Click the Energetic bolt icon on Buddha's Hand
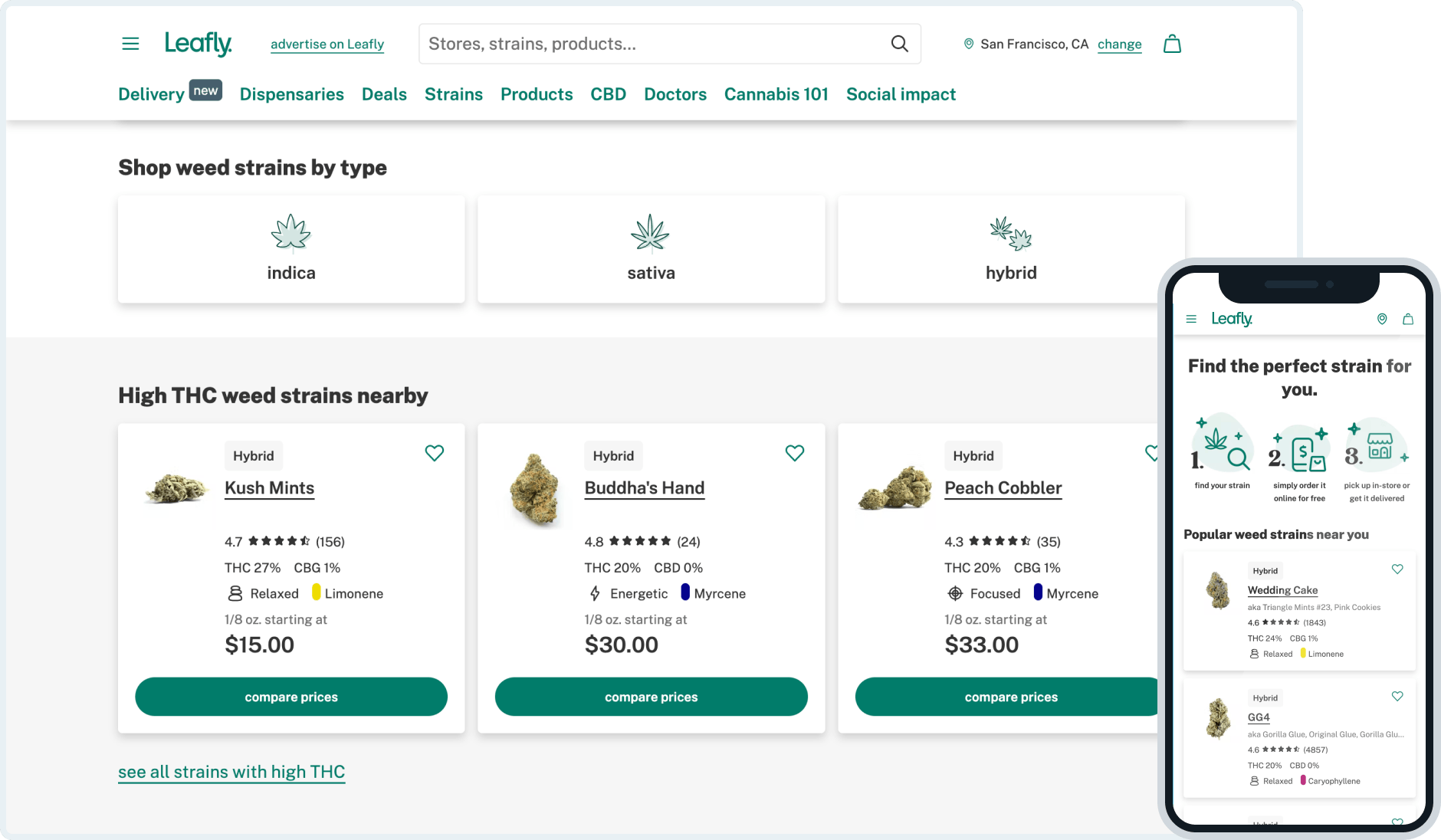This screenshot has height=840, width=1441. (595, 593)
